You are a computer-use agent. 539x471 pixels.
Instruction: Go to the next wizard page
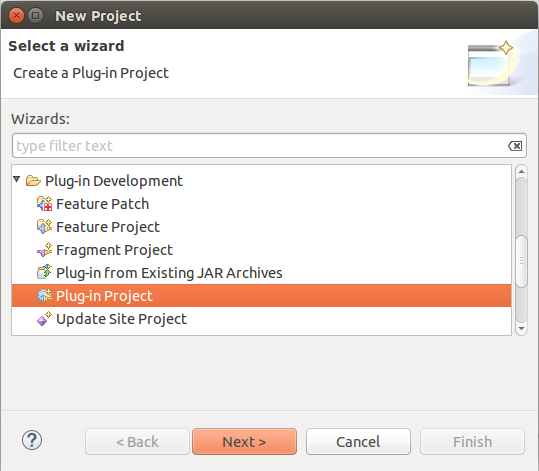tap(244, 442)
